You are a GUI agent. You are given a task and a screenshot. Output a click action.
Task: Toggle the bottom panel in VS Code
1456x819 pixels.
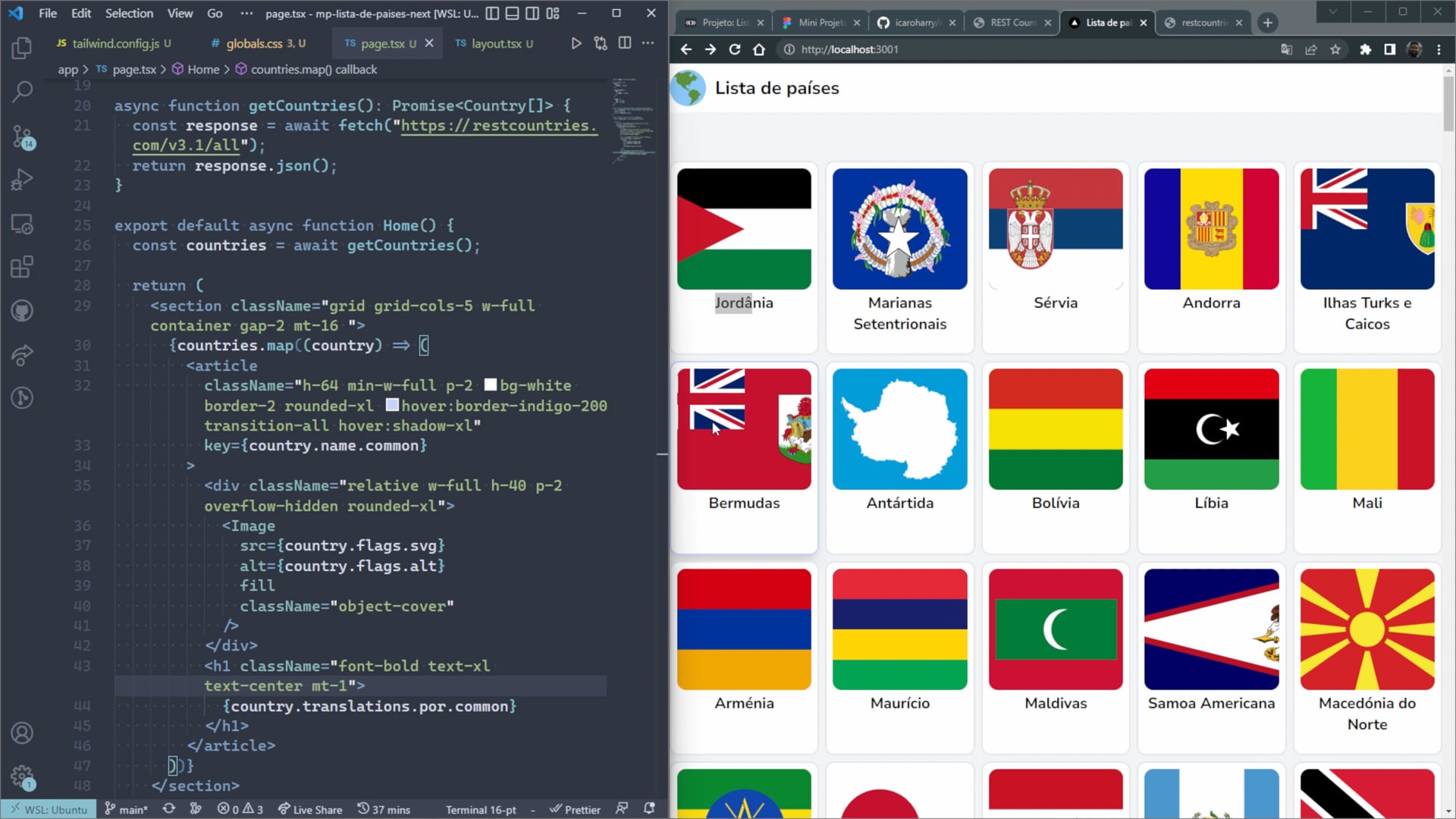(x=513, y=13)
